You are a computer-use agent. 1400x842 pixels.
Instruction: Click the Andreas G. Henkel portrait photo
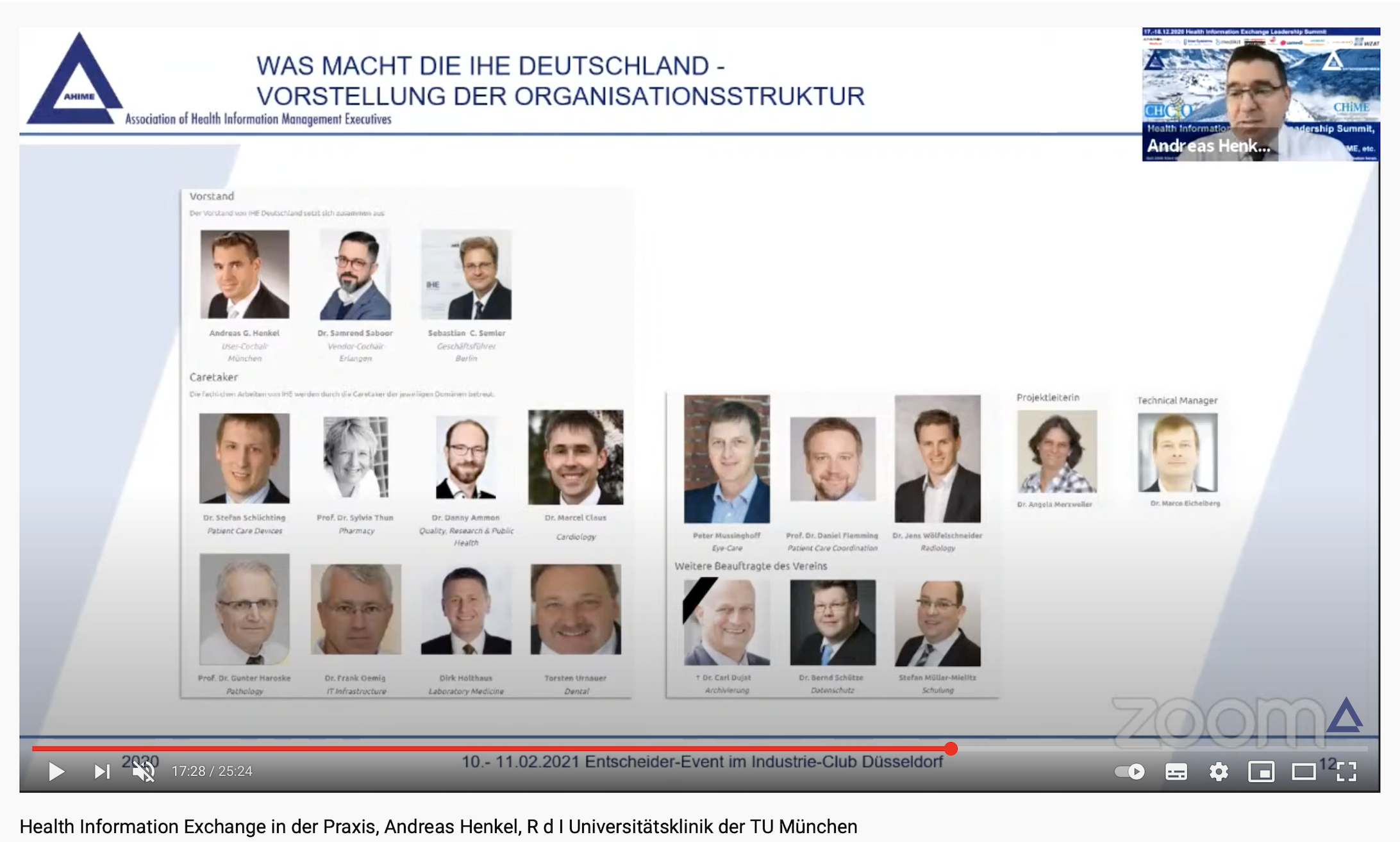click(244, 274)
